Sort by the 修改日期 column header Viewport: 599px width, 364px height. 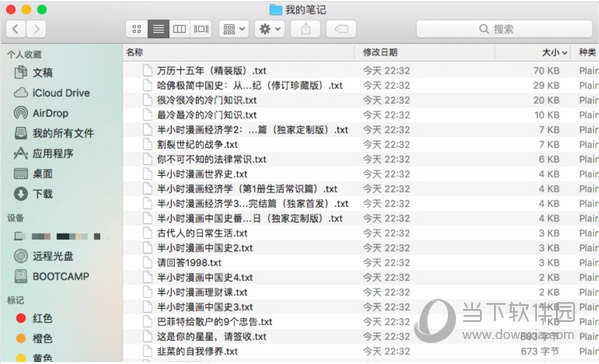coord(380,52)
